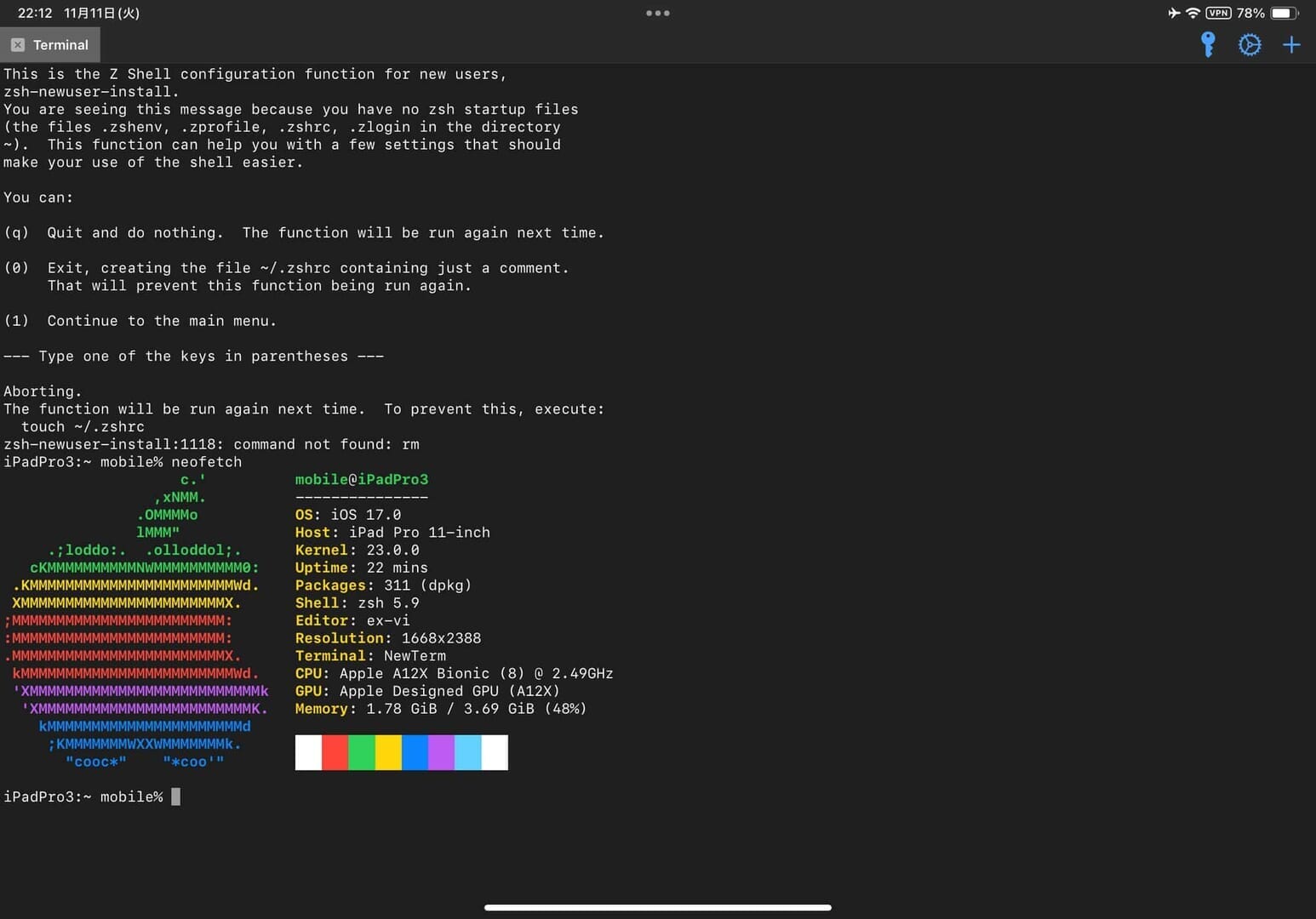Click the 'OS: iOS 17.0' line
This screenshot has width=1316, height=919.
(x=348, y=515)
